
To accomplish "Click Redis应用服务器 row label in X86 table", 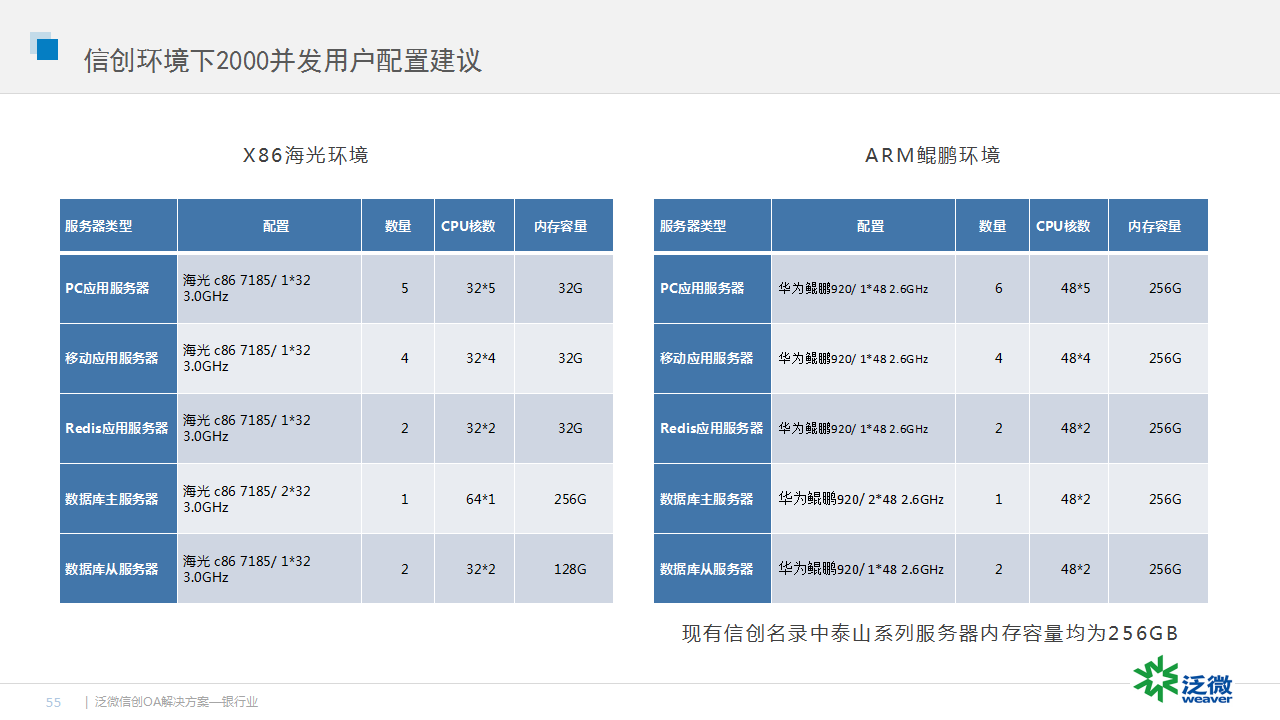I will [x=116, y=428].
